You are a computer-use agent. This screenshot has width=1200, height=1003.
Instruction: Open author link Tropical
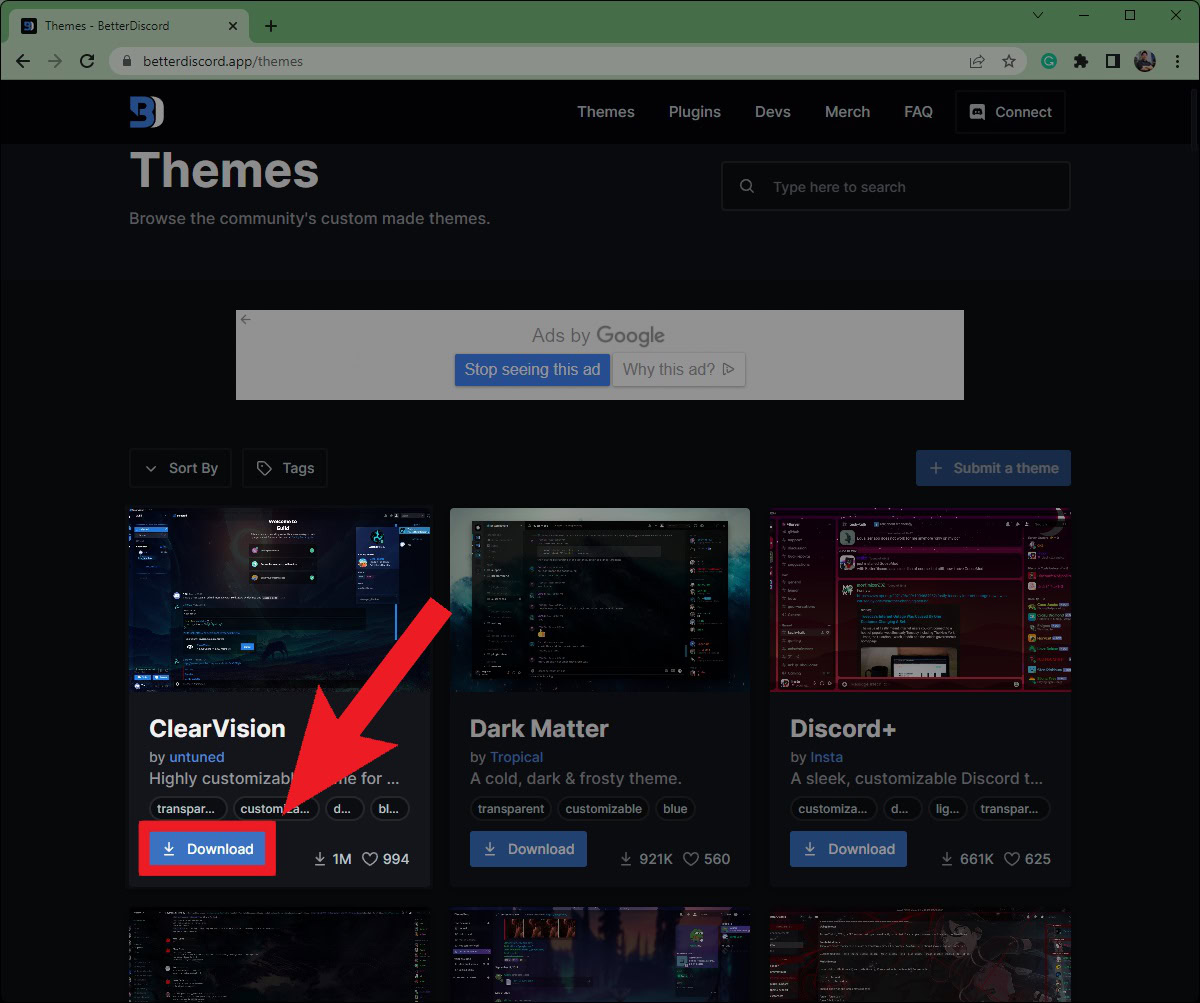tap(517, 757)
